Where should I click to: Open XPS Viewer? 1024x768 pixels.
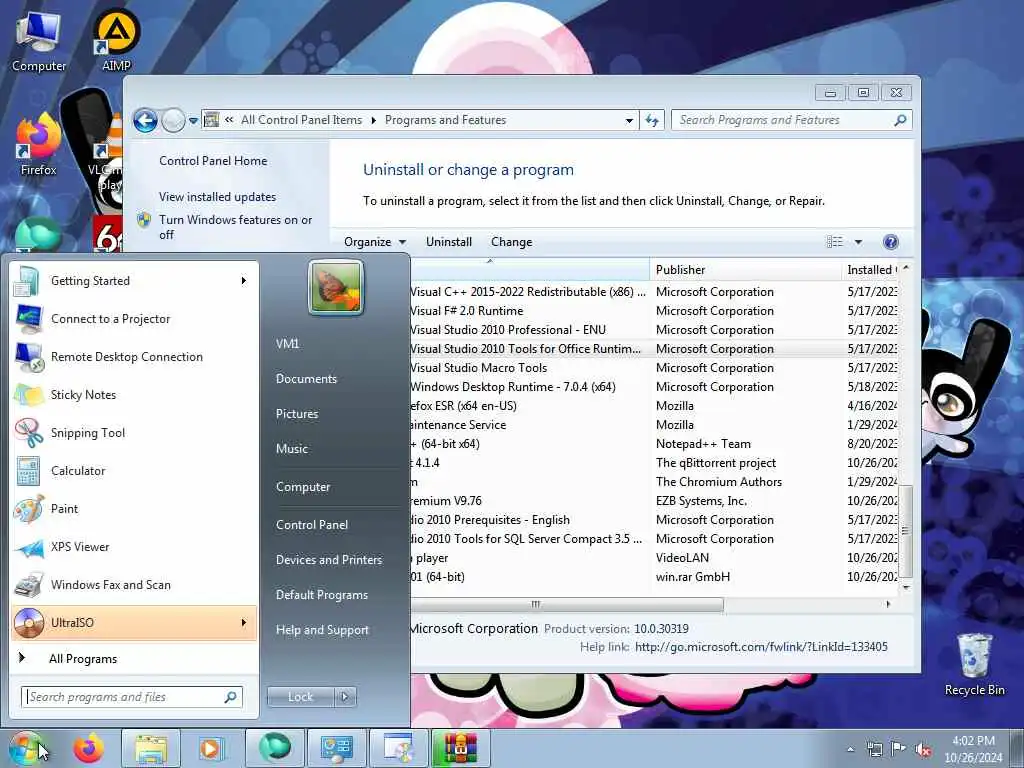coord(134,547)
